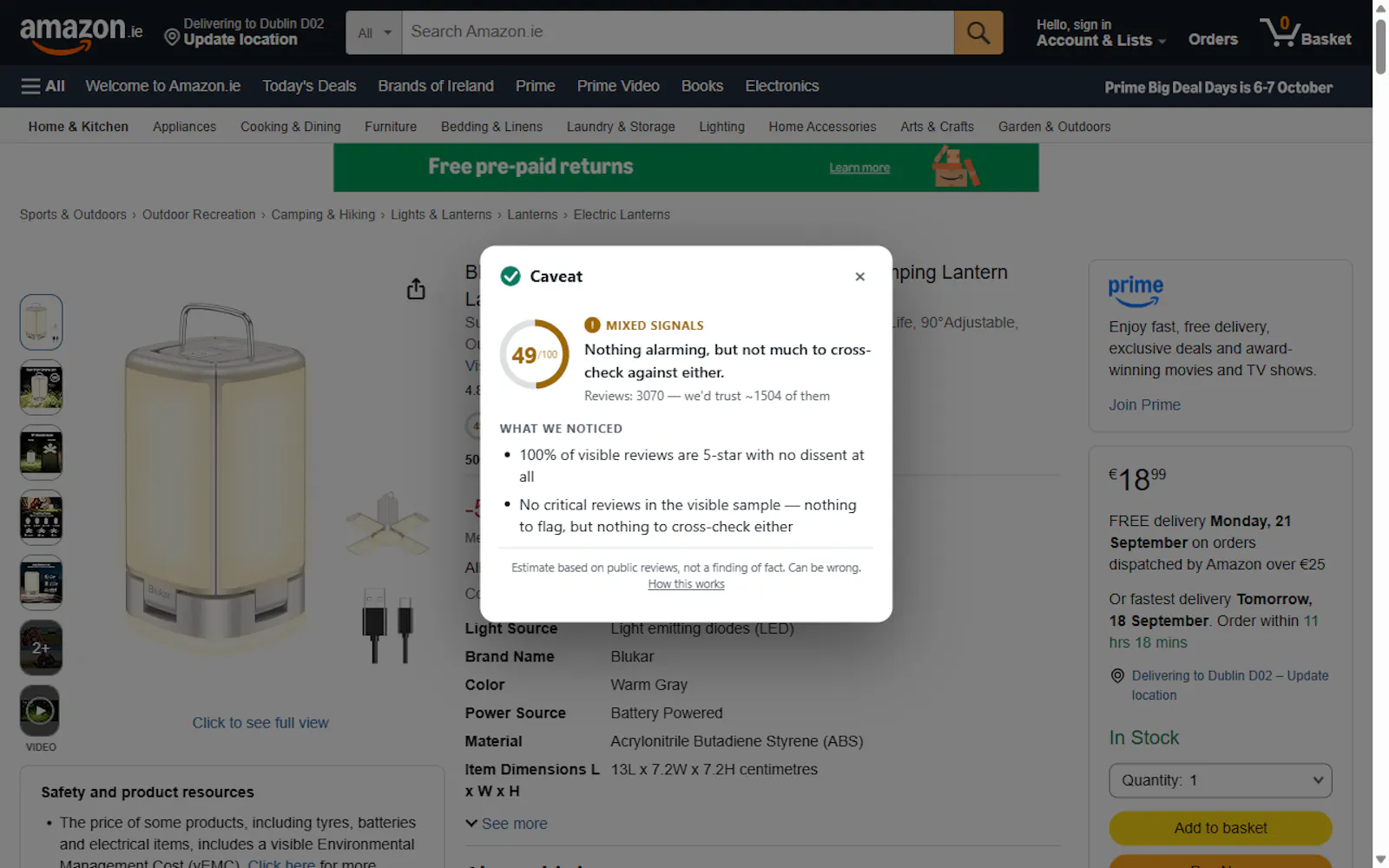Click the Mixed Signals warning icon

tap(592, 325)
